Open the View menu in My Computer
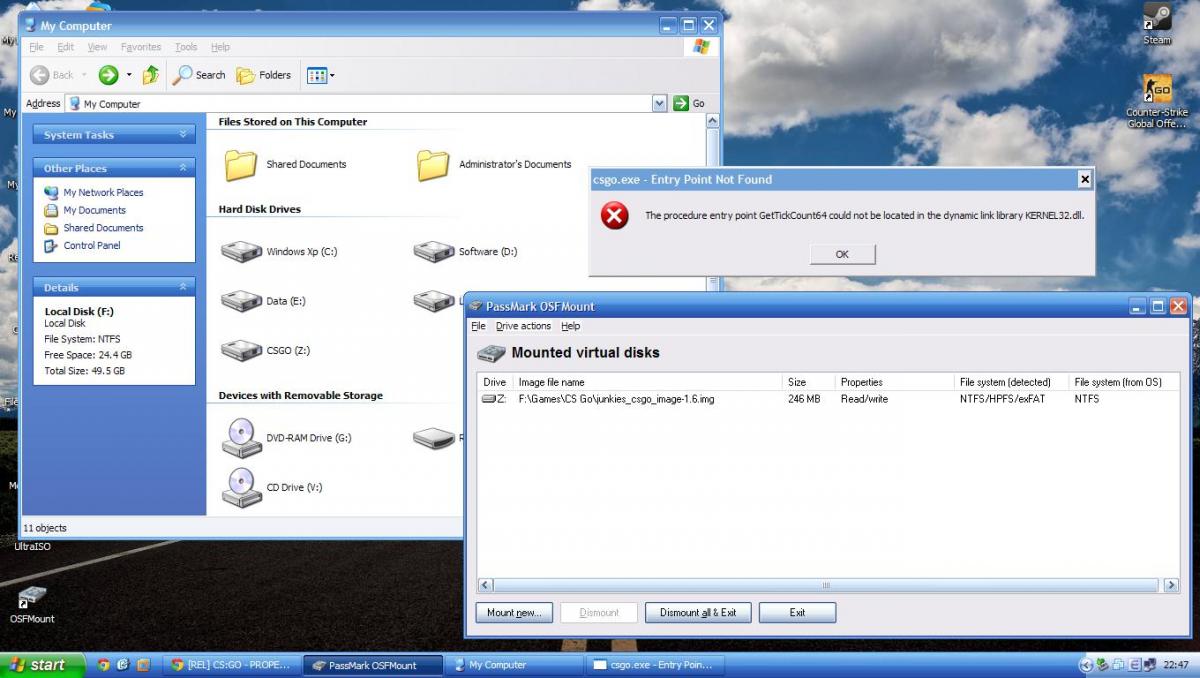1200x678 pixels. pyautogui.click(x=97, y=47)
